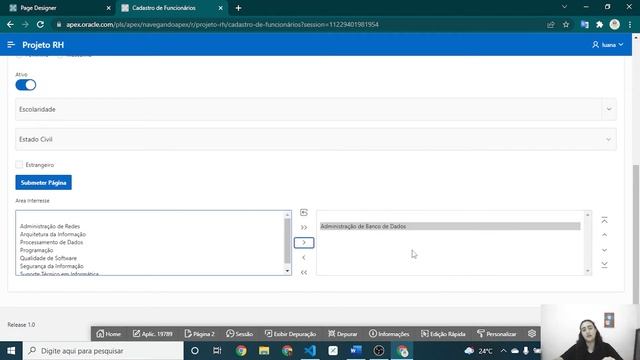
Task: Bookmark this page with star icon
Action: 566,24
